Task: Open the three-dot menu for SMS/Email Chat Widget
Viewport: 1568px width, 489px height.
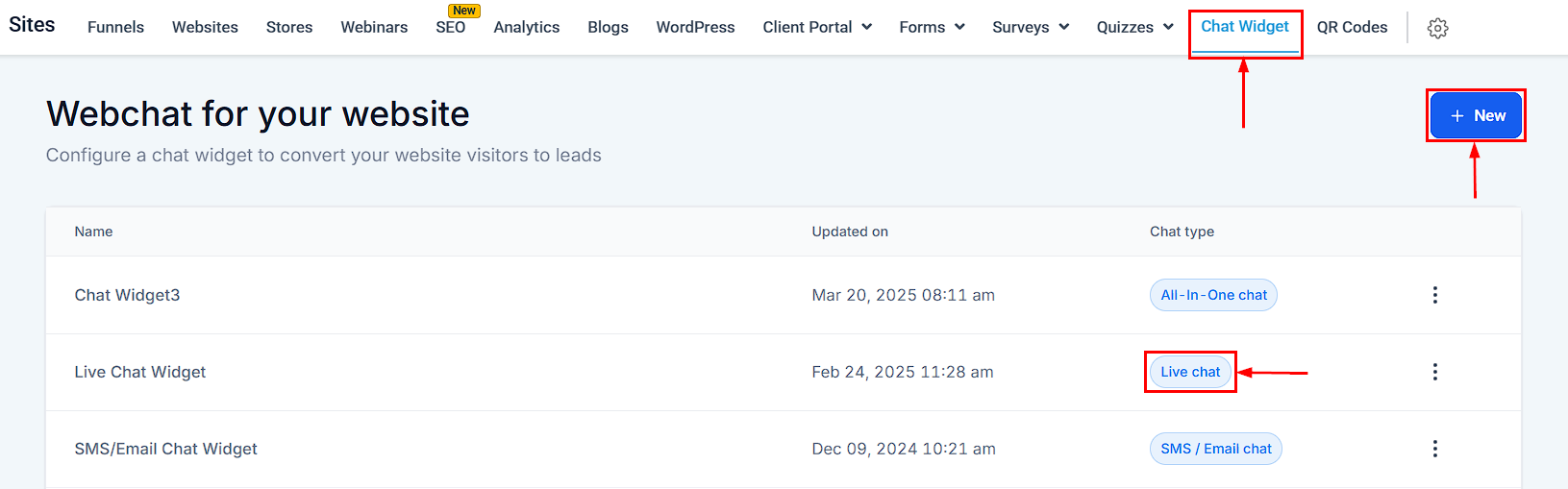Action: 1434,449
